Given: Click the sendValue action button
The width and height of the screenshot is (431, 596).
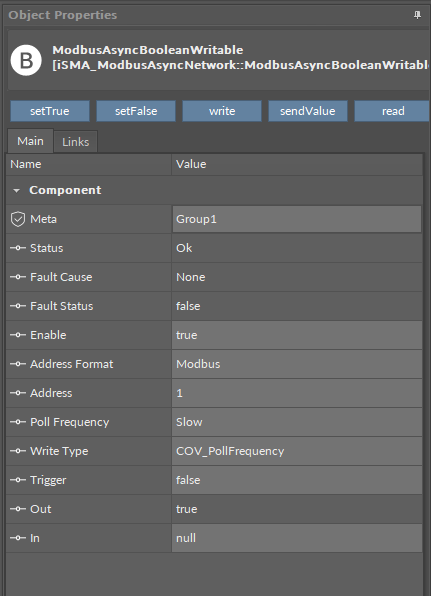Looking at the screenshot, I should point(308,111).
